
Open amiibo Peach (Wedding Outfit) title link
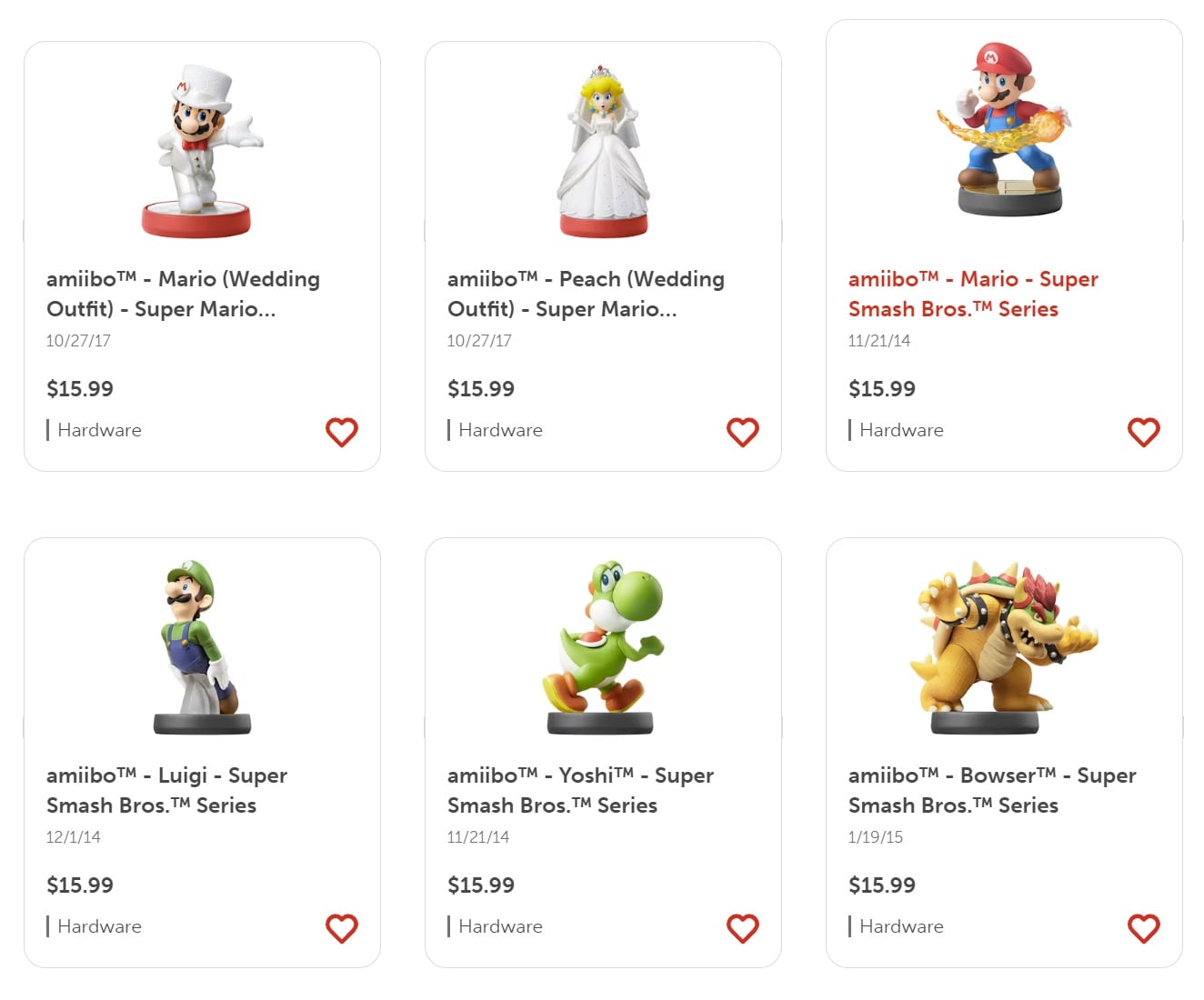(585, 294)
